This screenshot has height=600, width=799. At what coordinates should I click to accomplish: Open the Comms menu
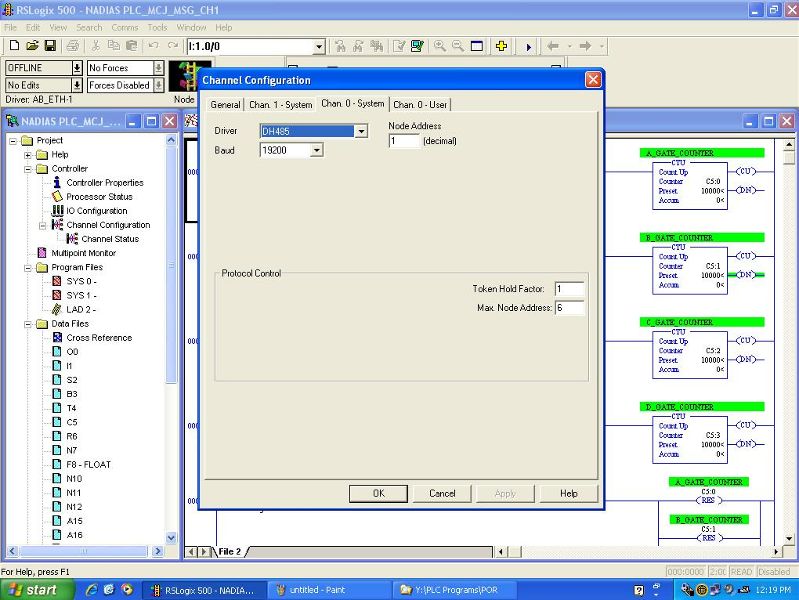[x=125, y=28]
